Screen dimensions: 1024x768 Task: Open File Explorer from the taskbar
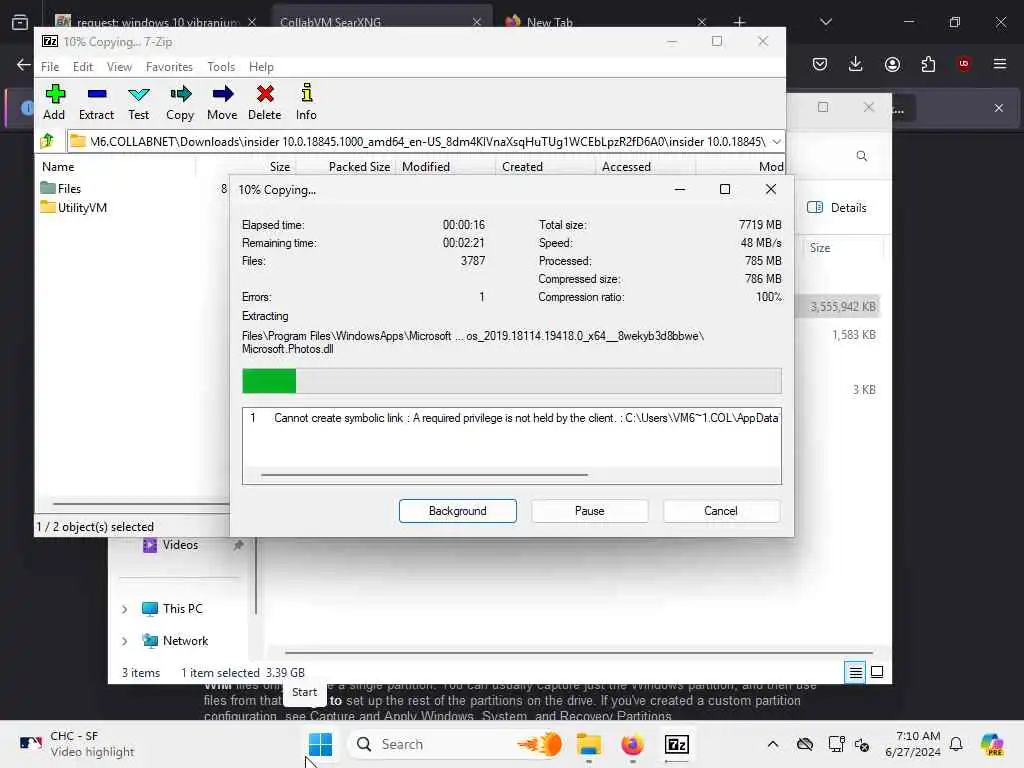click(x=588, y=744)
